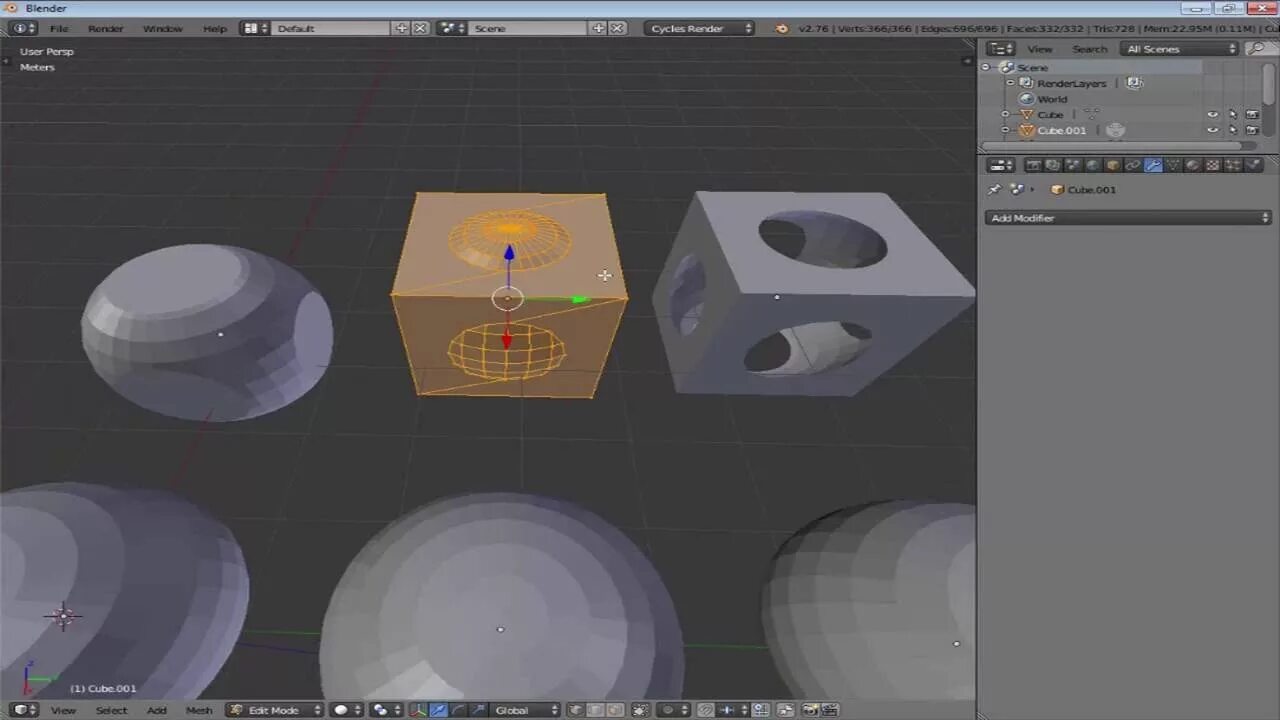Open the File menu
The width and height of the screenshot is (1280, 720).
coord(60,28)
